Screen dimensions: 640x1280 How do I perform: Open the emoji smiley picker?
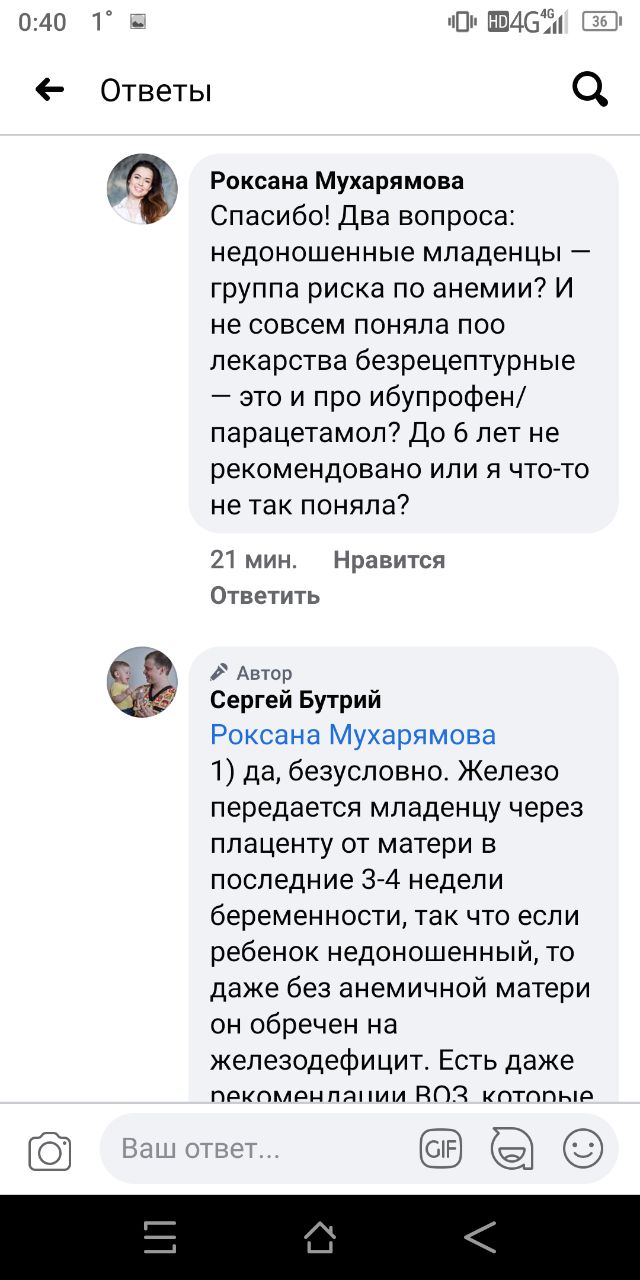[583, 1149]
